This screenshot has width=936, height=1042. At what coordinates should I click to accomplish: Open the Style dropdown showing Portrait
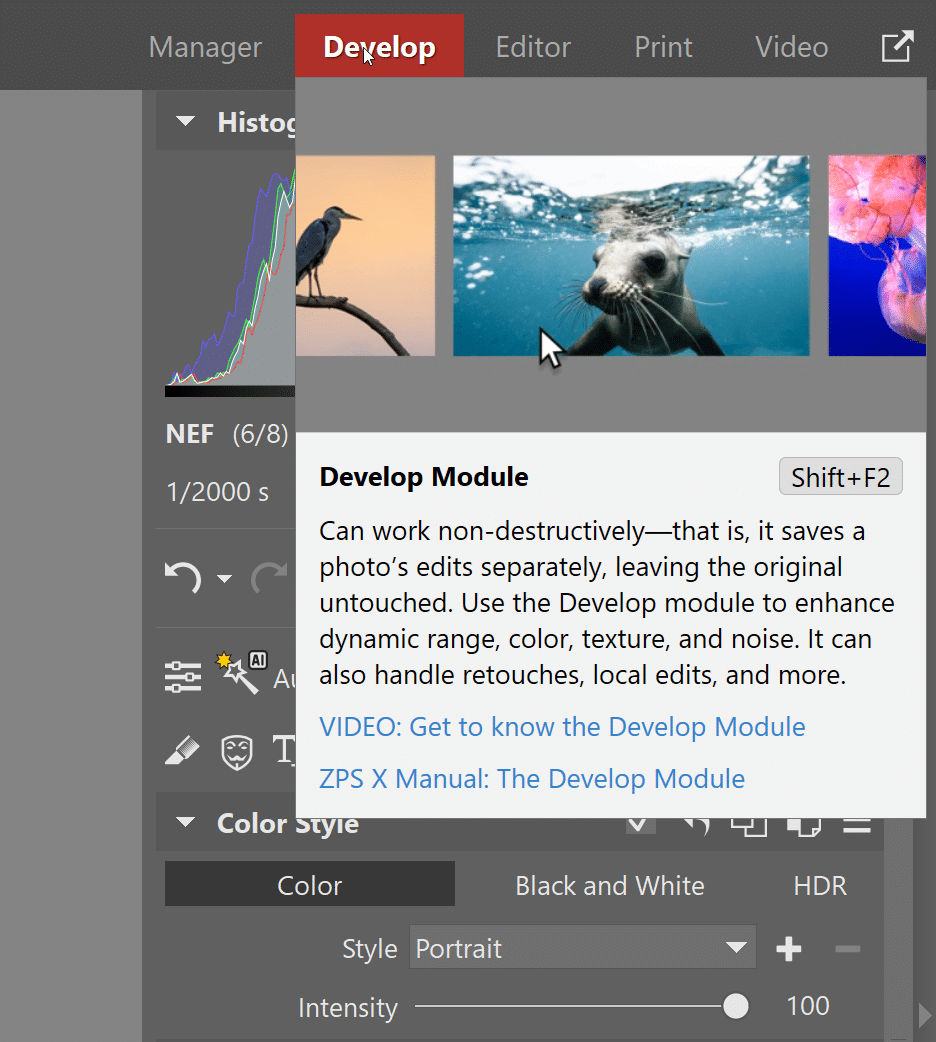(583, 948)
